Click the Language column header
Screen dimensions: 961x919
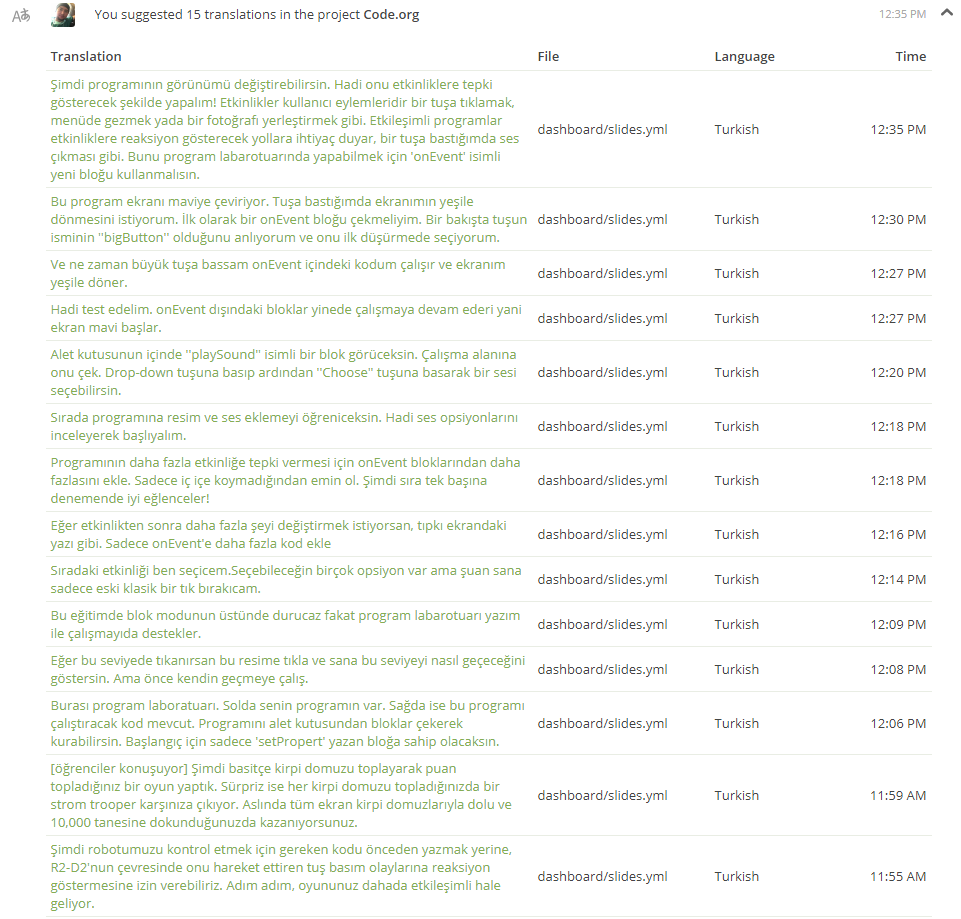pos(744,57)
